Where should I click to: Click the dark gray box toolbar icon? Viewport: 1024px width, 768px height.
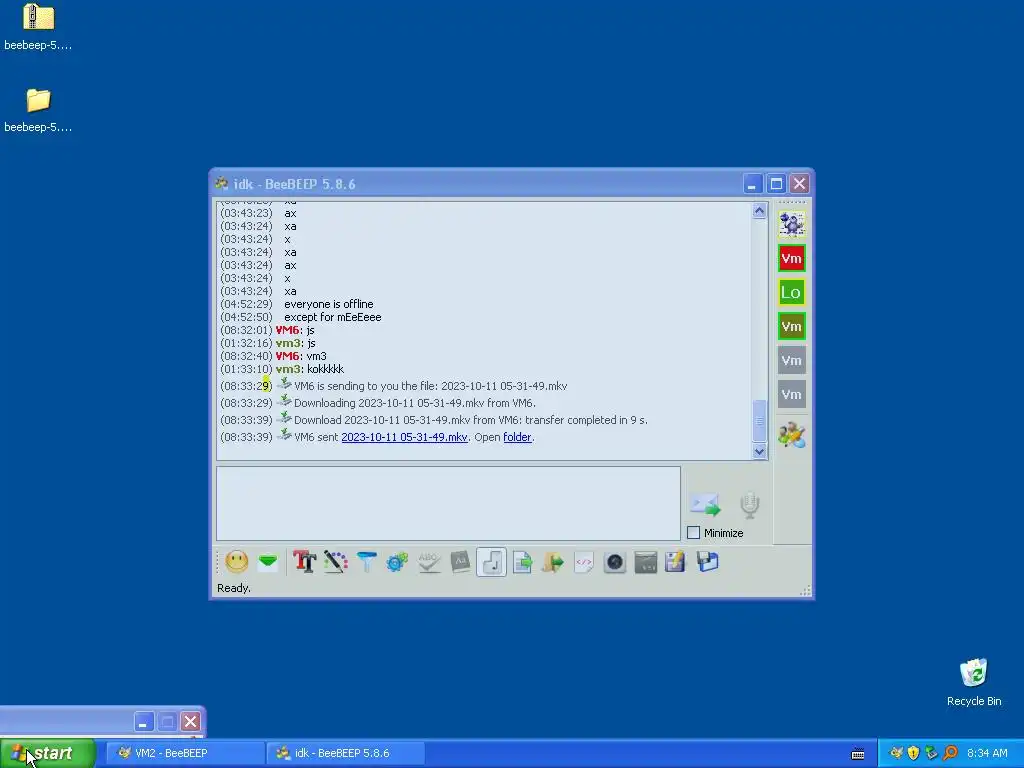point(645,562)
